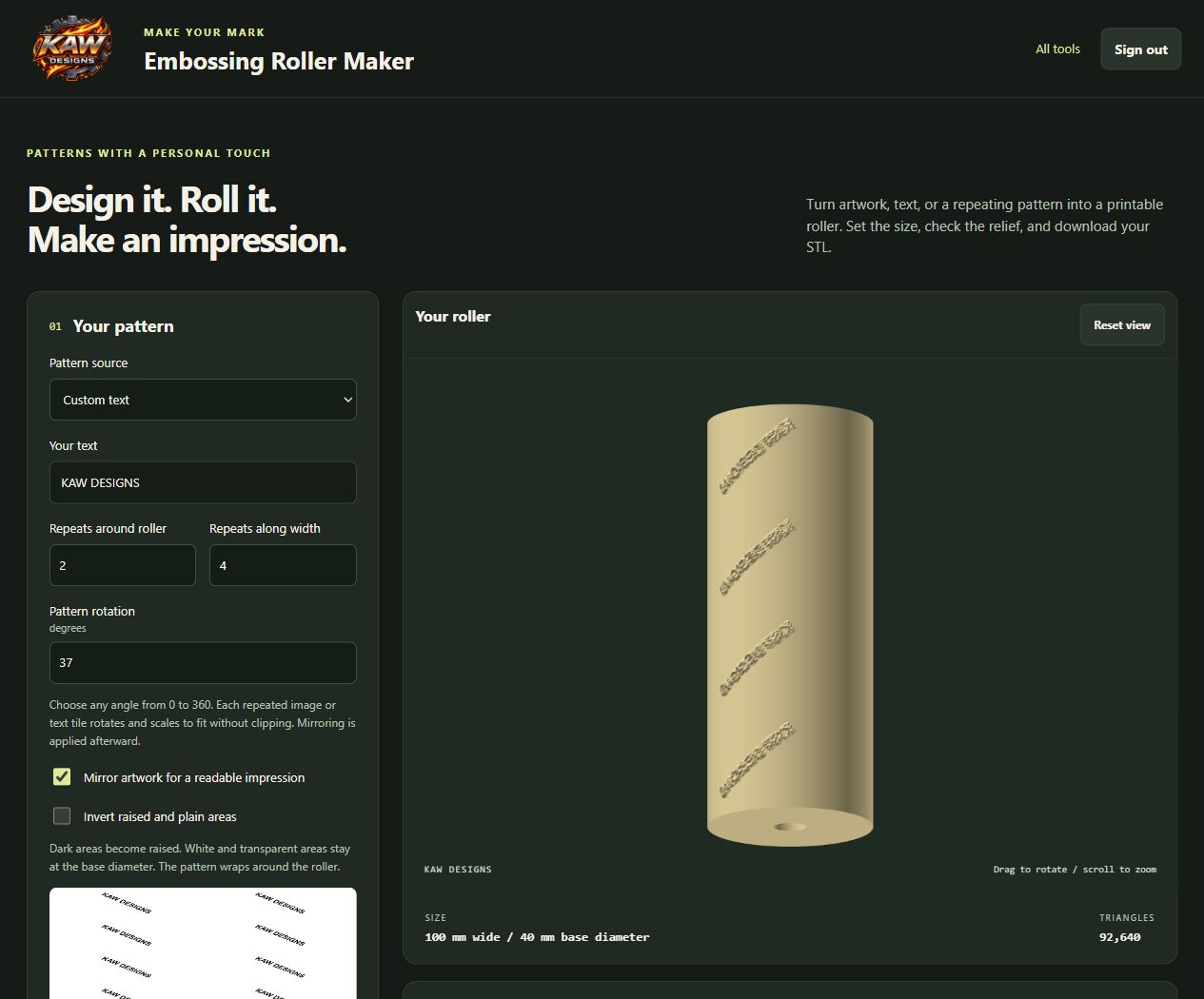Click the 'Your pattern' section heading
Image resolution: width=1204 pixels, height=999 pixels.
coord(123,326)
